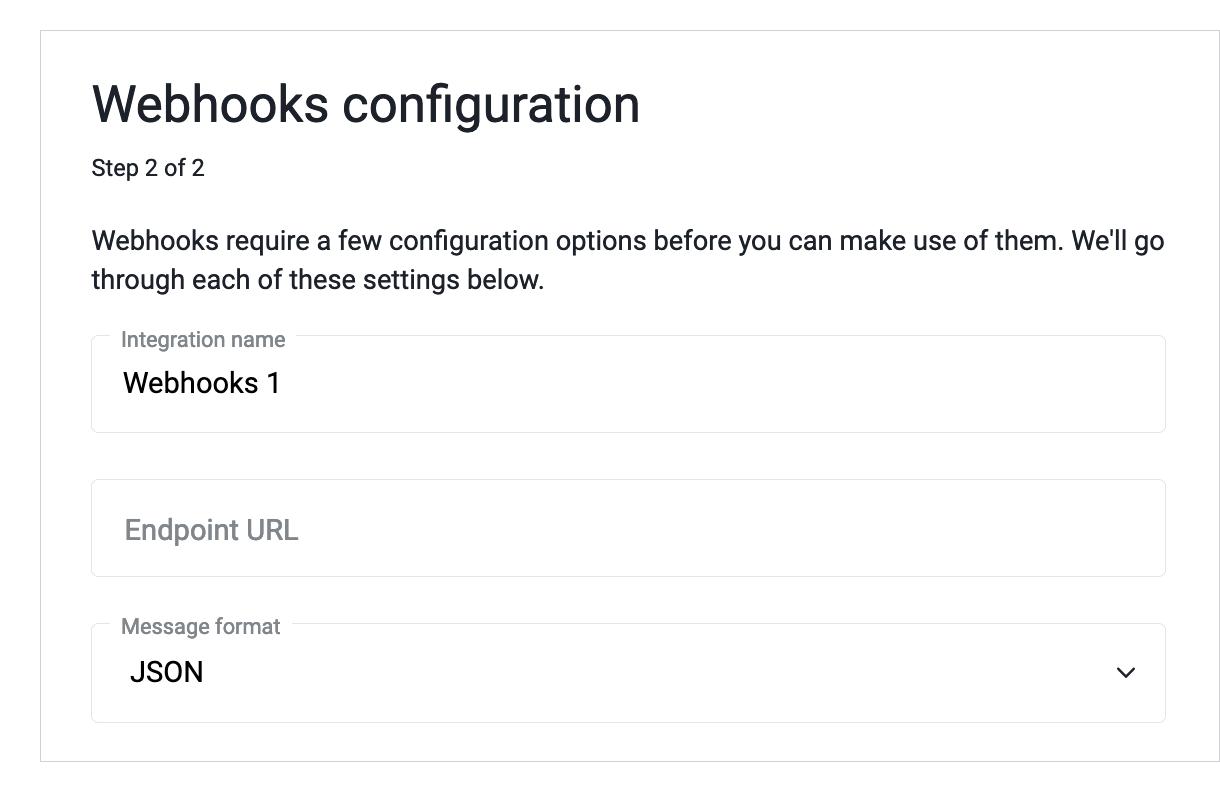Click the webhooks description paragraph text

pos(627,242)
